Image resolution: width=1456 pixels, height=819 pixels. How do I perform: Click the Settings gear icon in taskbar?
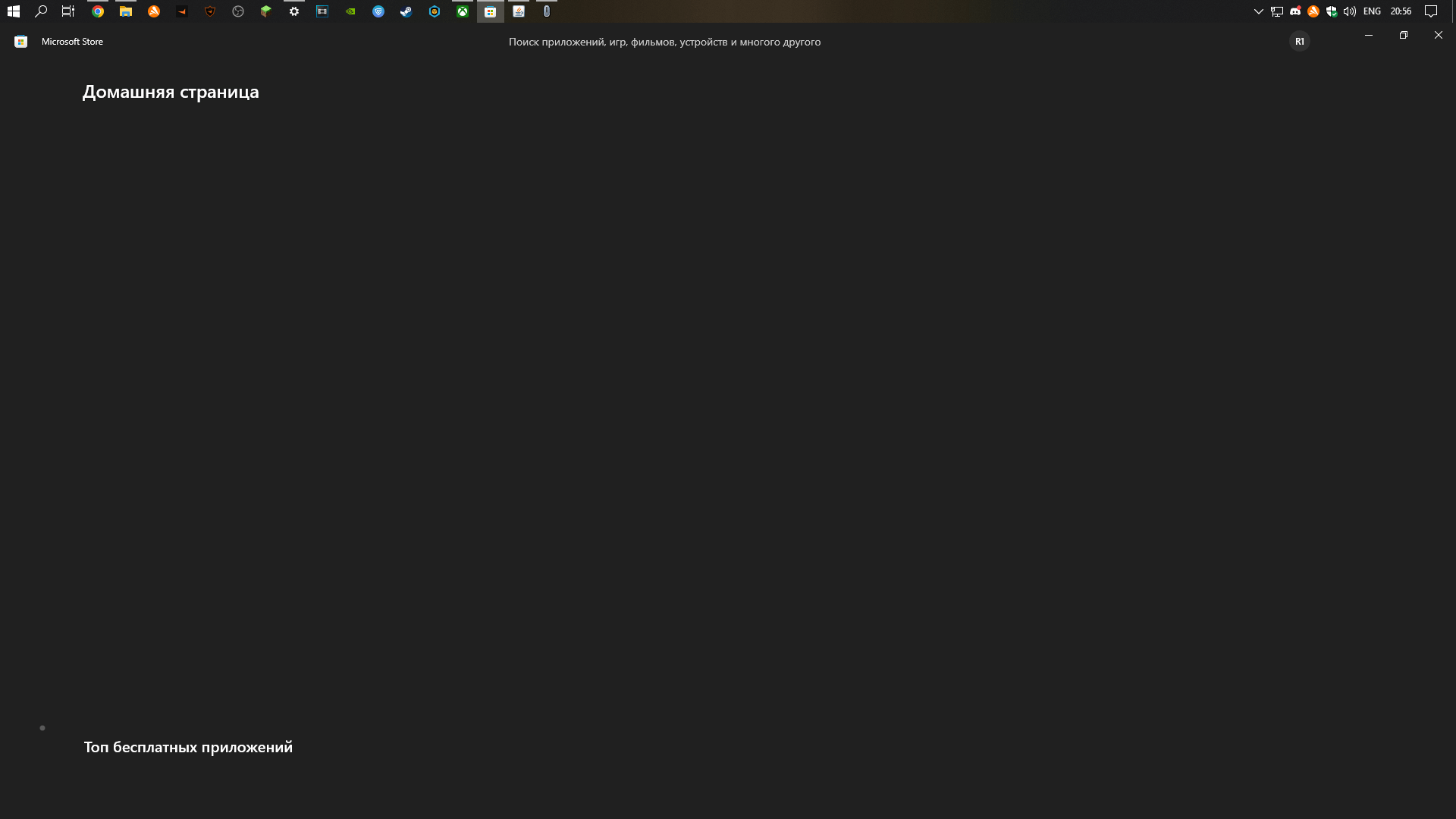point(294,11)
